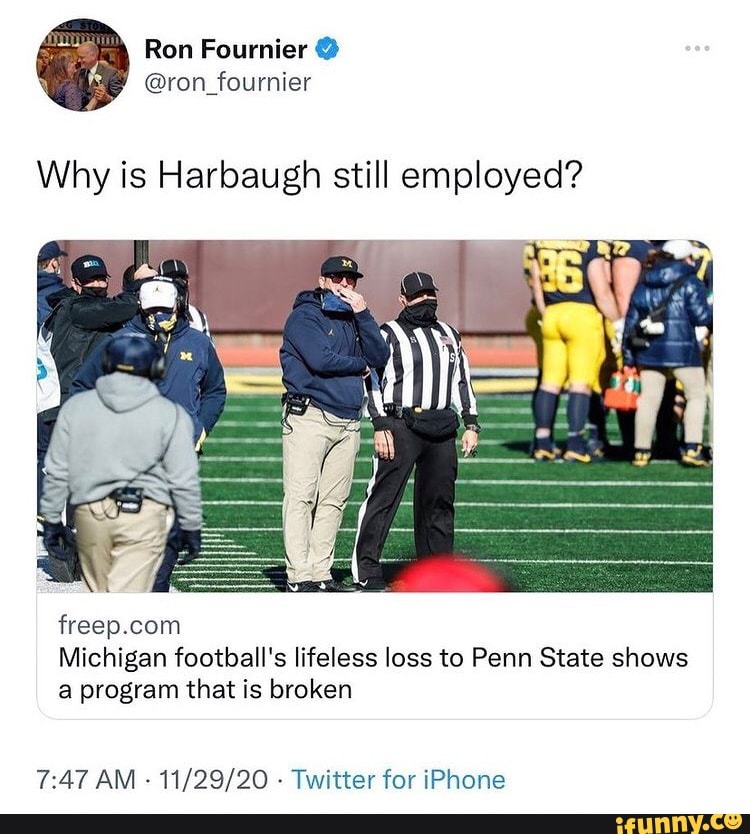The image size is (750, 834).
Task: Open the freep.com domain link
Action: click(x=118, y=624)
